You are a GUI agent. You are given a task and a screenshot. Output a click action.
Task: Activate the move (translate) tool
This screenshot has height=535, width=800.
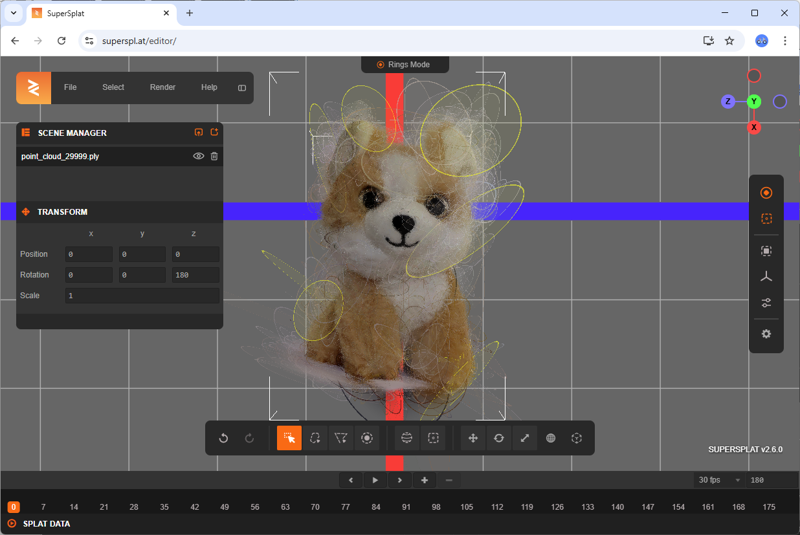(x=473, y=438)
